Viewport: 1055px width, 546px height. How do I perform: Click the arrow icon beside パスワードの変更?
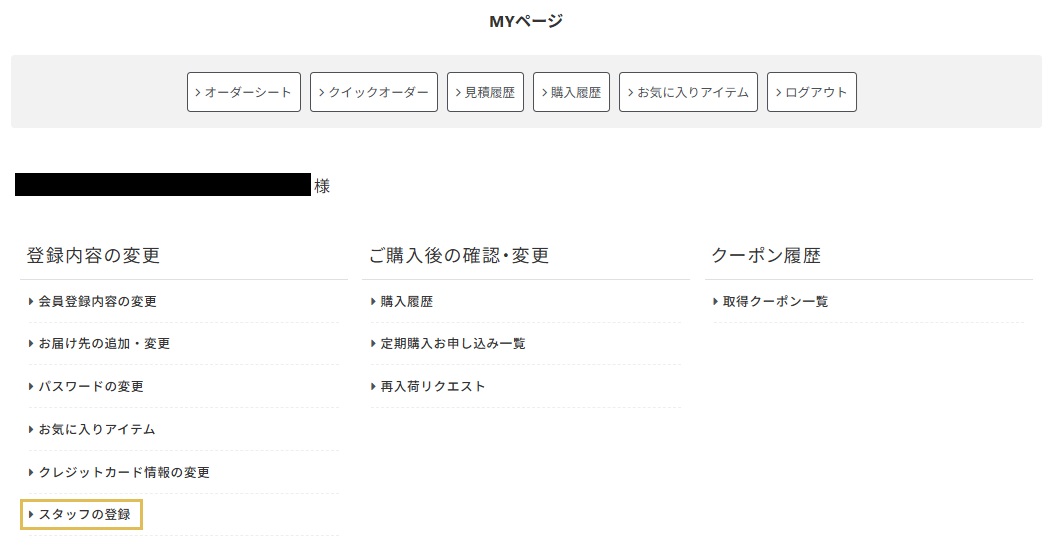(31, 387)
